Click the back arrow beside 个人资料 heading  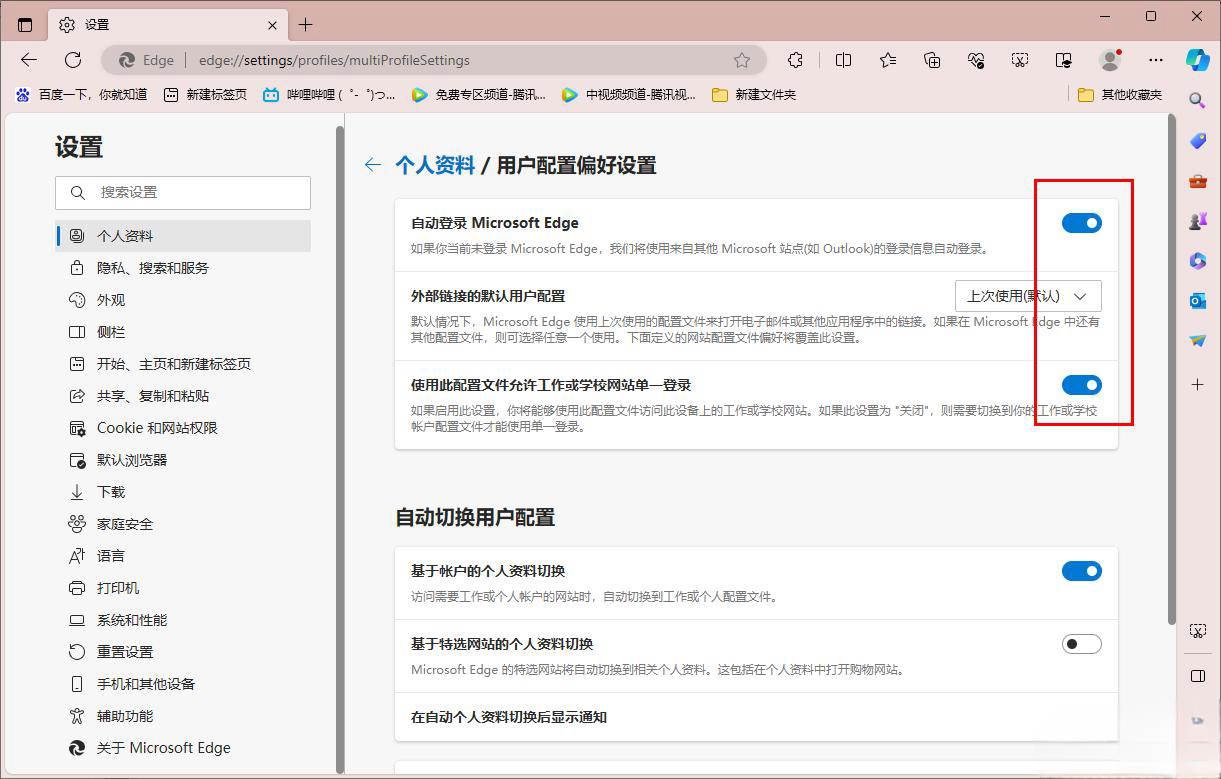[373, 165]
